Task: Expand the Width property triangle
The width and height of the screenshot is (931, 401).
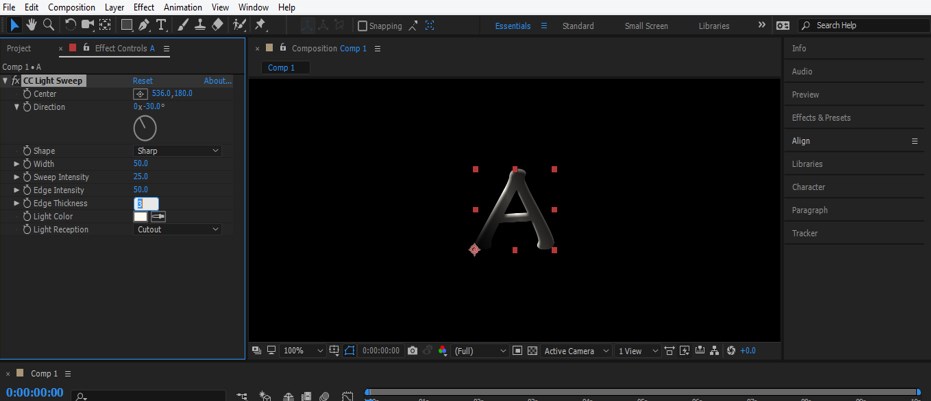Action: 16,164
